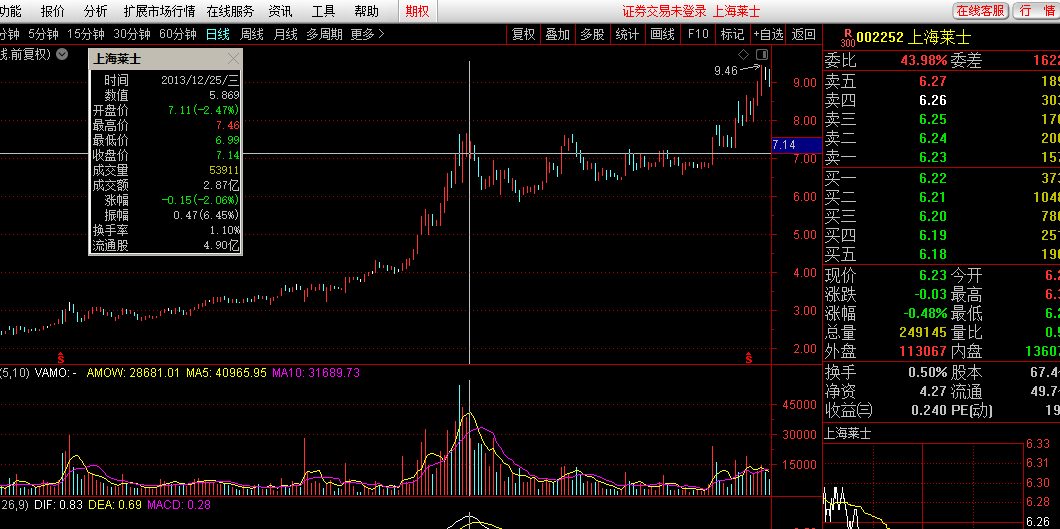Click the 在线客服 button
Image resolution: width=1060 pixels, height=529 pixels.
point(979,11)
